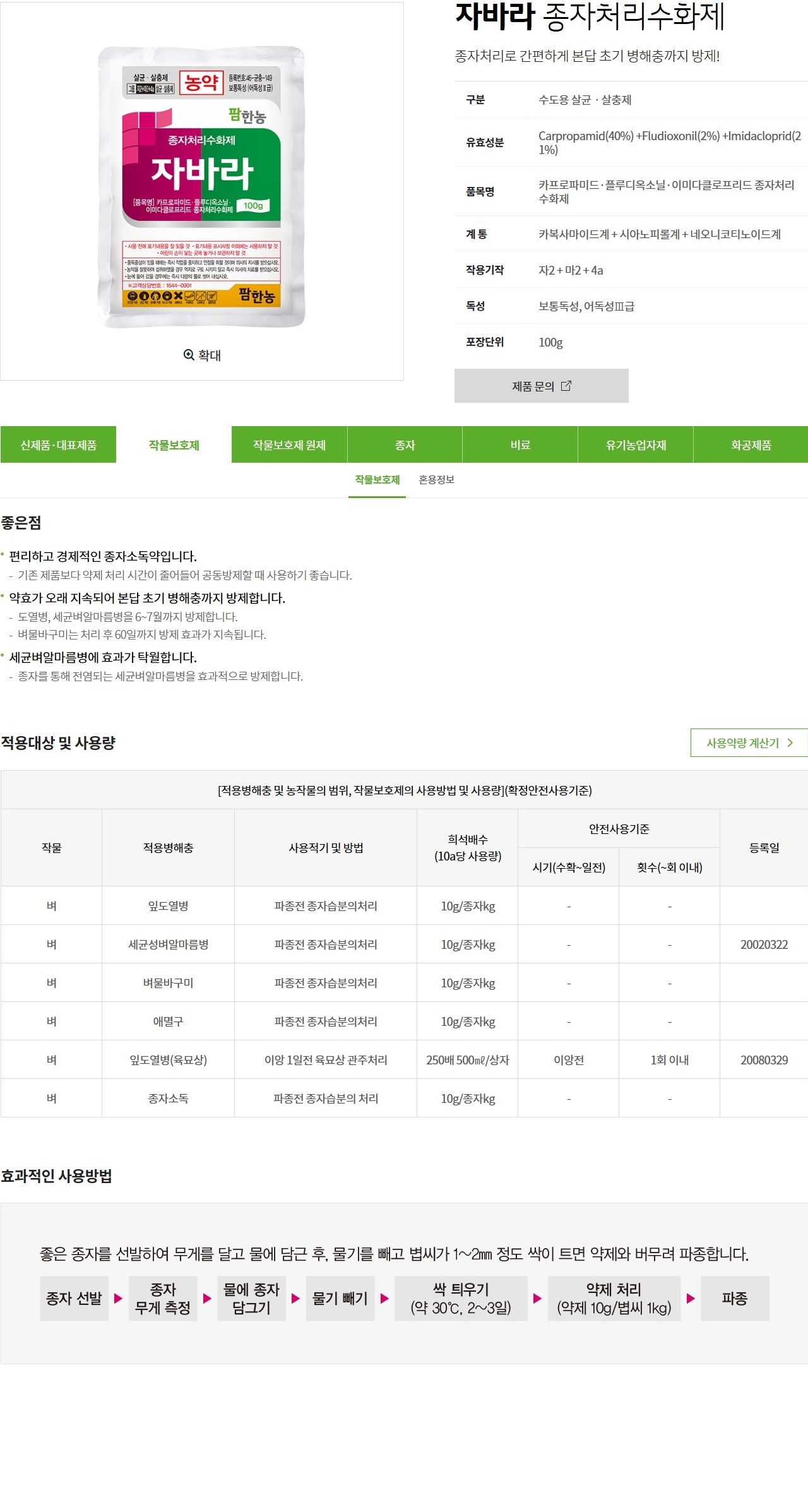The height and width of the screenshot is (1512, 808).
Task: Click the 물에 종자 담그기 step box
Action: (x=251, y=1299)
